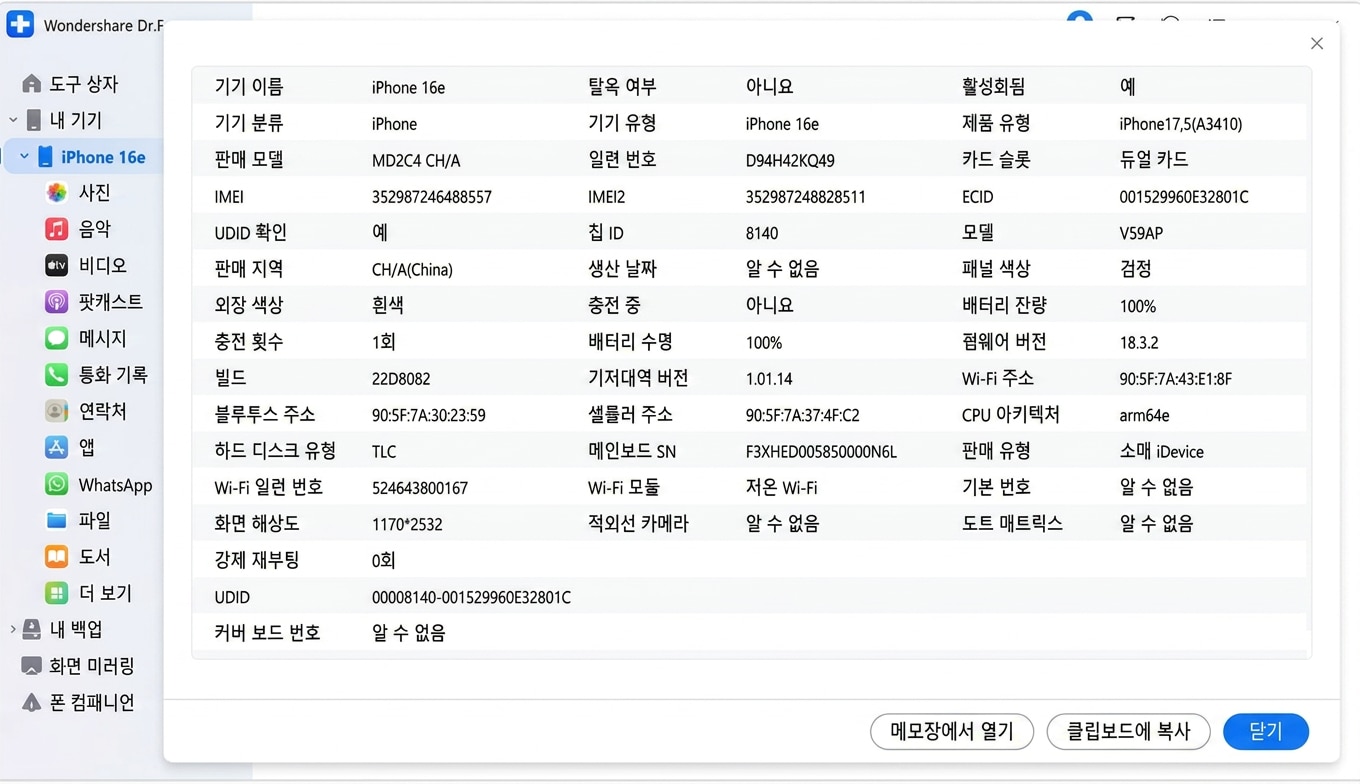Click baseband version 1.01.14

(x=769, y=379)
